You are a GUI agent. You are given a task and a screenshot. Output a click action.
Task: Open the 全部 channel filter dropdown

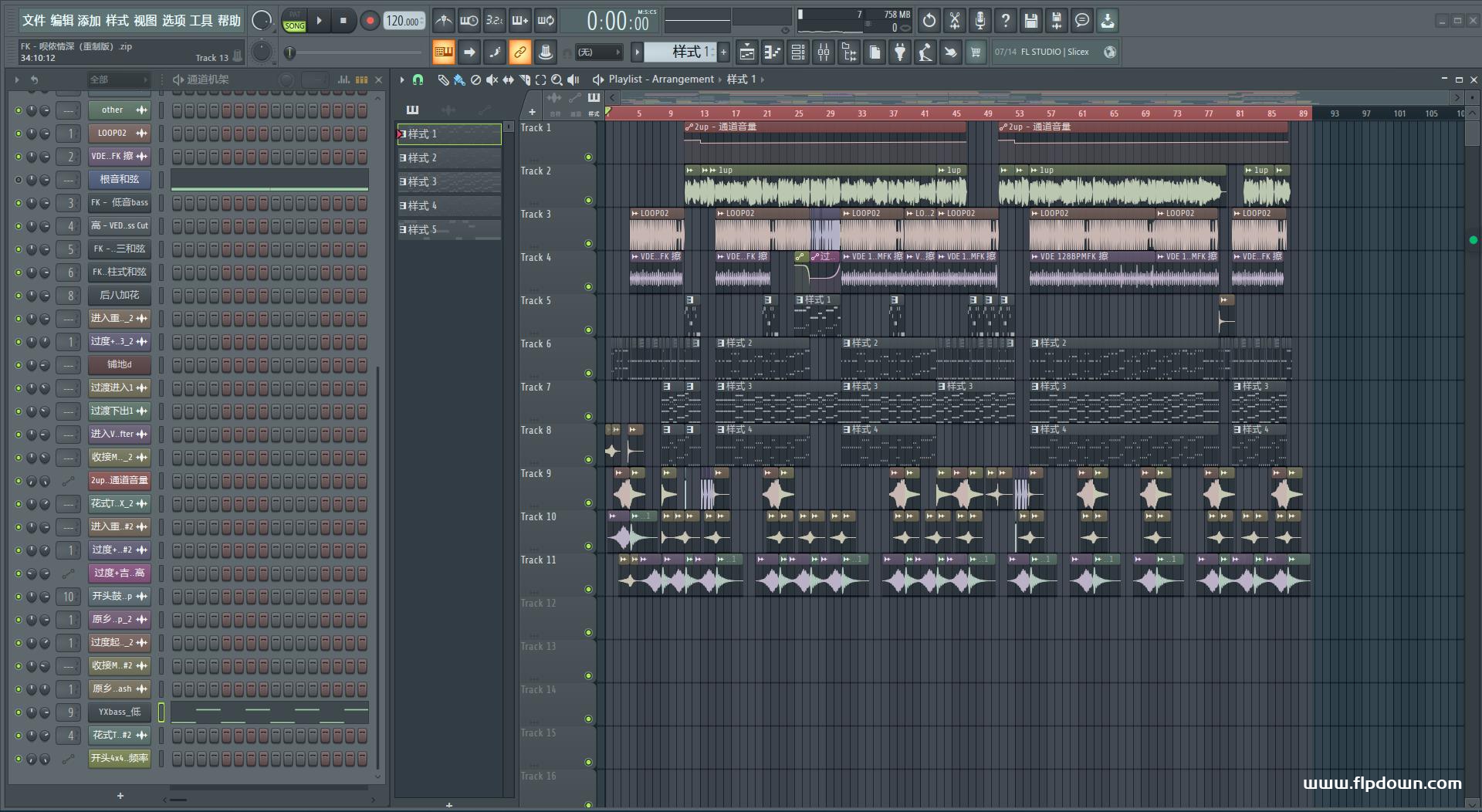(x=117, y=80)
